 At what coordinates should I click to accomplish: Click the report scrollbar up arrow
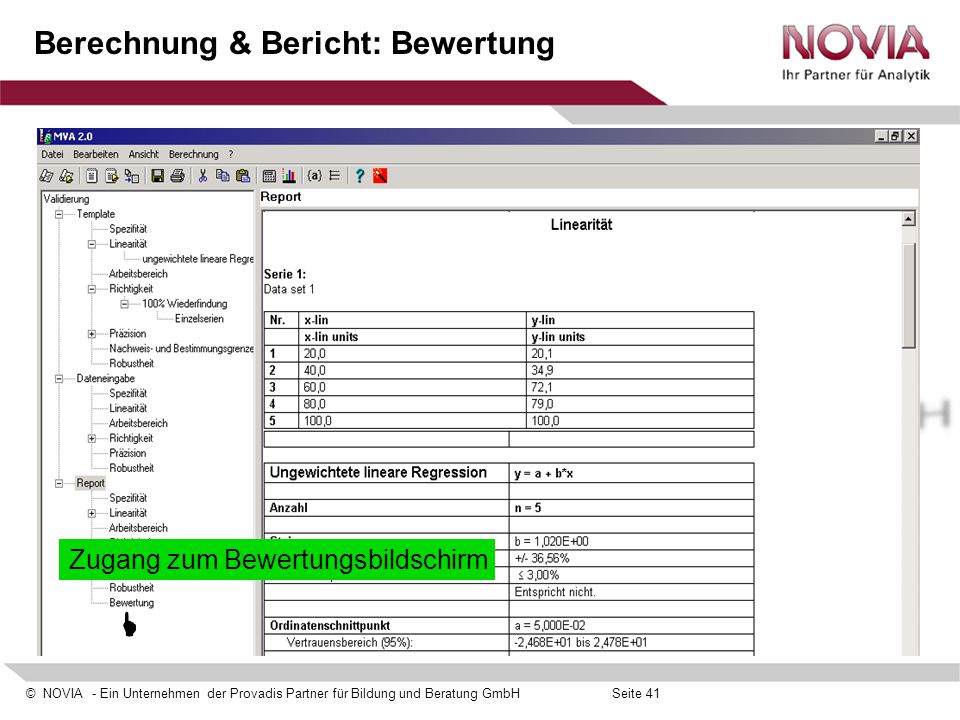(909, 219)
